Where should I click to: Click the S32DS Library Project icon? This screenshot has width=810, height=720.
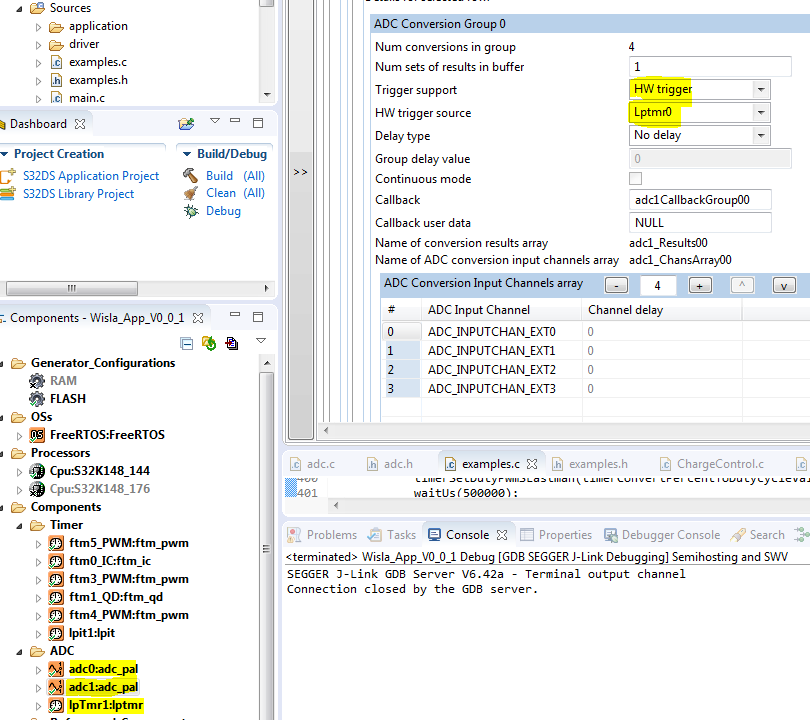click(x=7, y=194)
